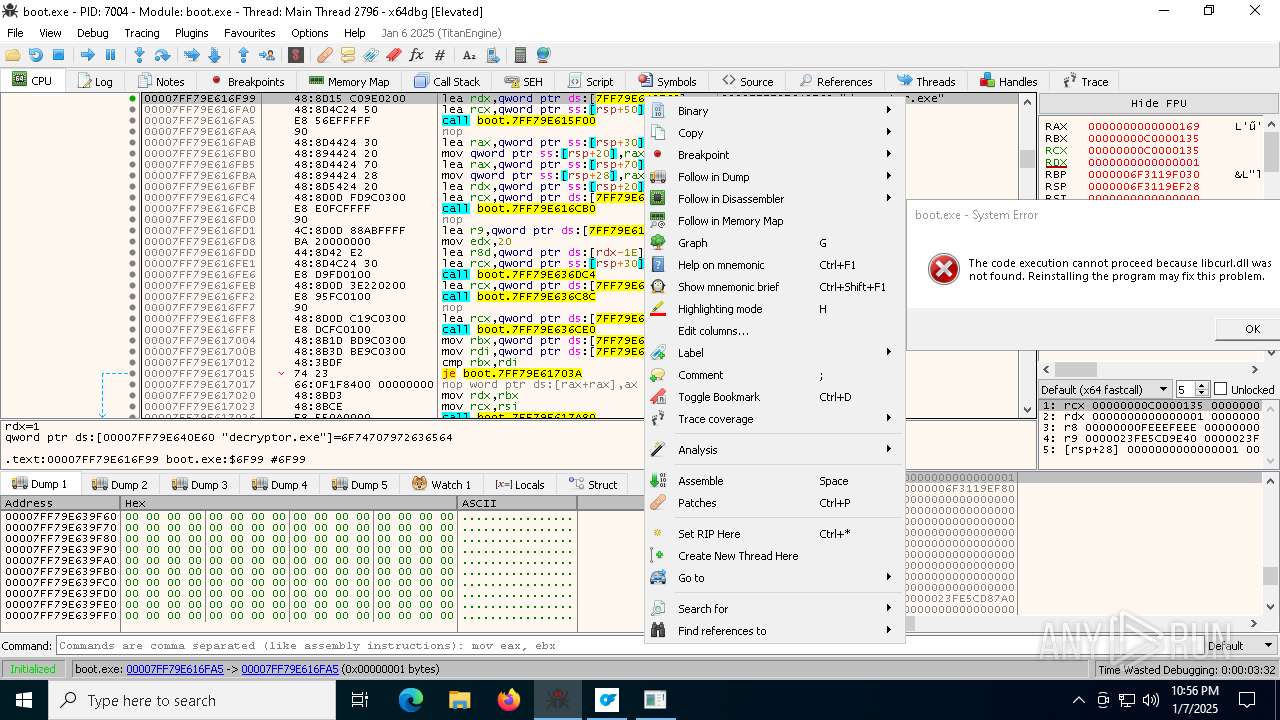This screenshot has height=720, width=1280.
Task: Select Toggle Bookmark menu entry
Action: 775,397
